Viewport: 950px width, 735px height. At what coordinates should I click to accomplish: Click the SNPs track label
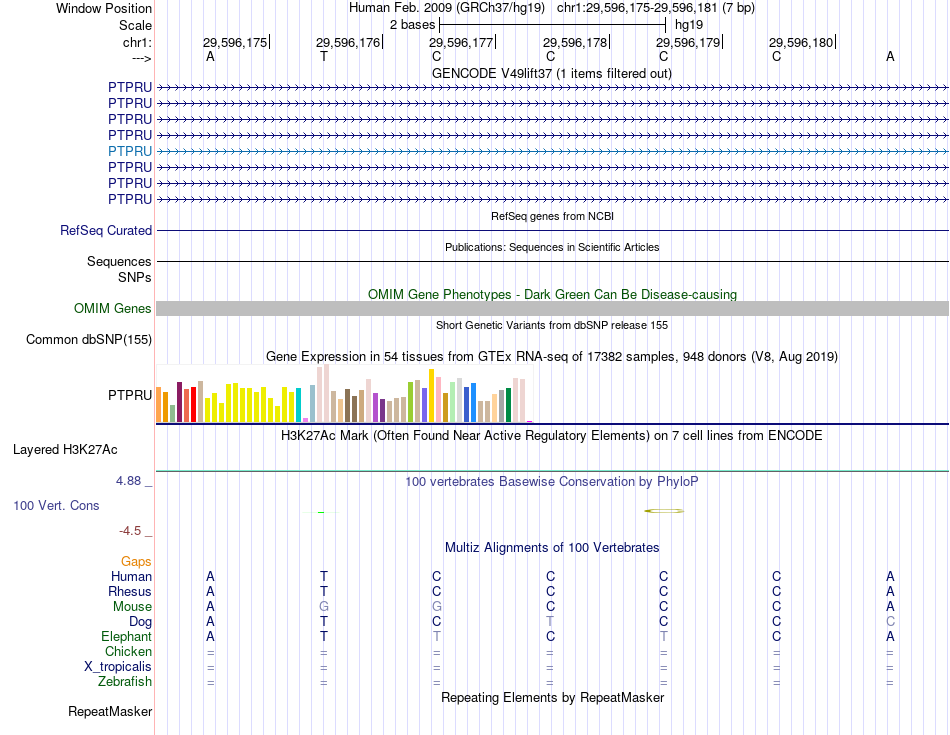[x=135, y=277]
